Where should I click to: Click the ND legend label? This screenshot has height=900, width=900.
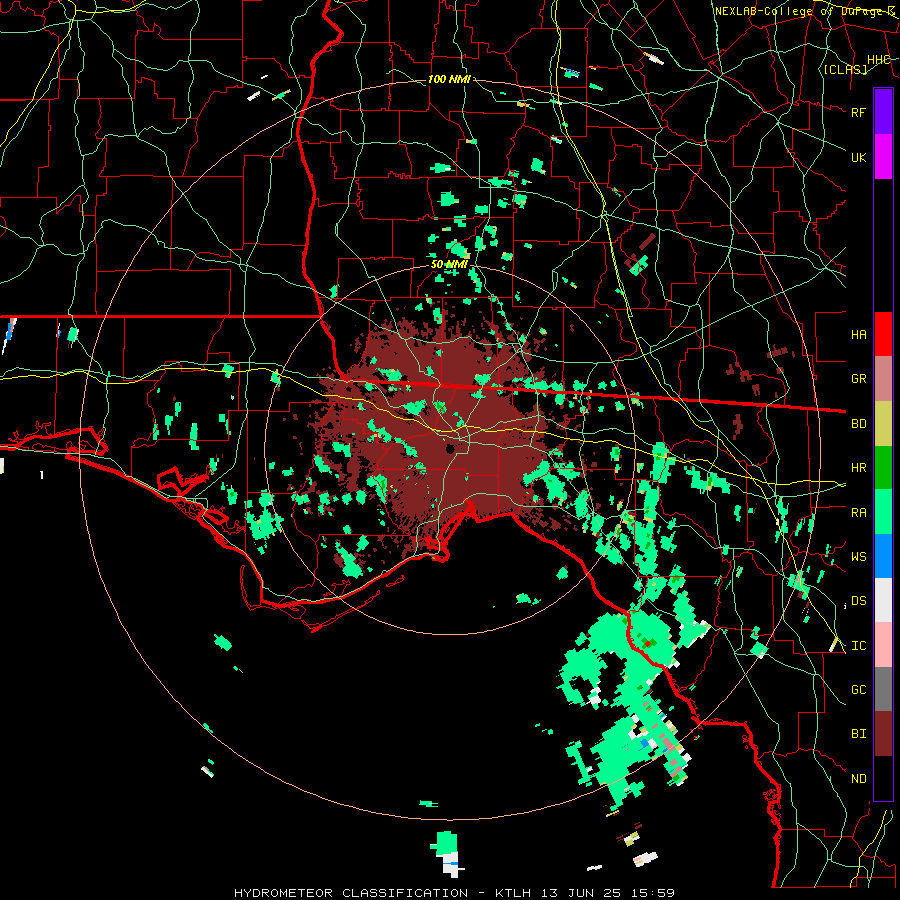point(858,779)
